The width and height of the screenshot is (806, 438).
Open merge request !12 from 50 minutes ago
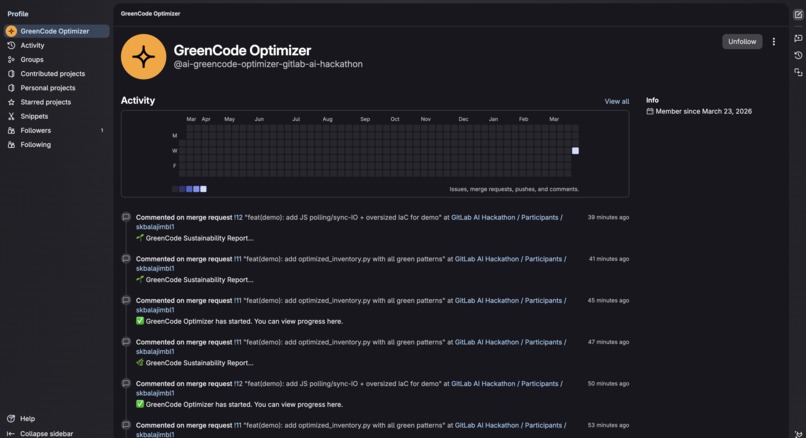pos(238,384)
